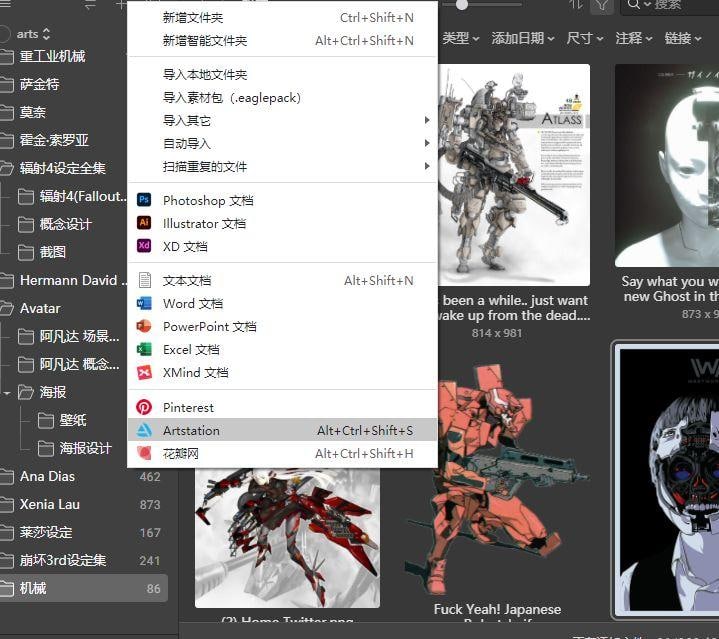Open the Ghost in the Shell white face thumbnail
The width and height of the screenshot is (719, 639).
coord(667,165)
